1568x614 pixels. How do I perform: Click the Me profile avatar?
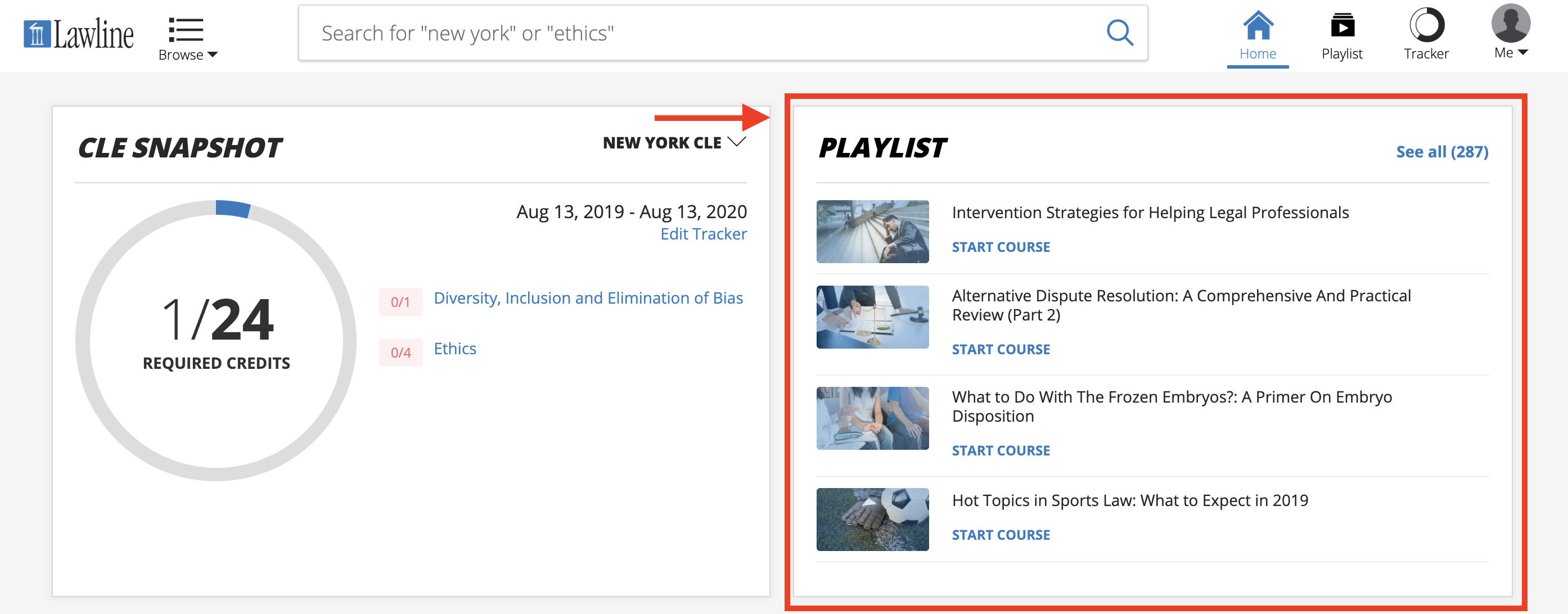click(1511, 23)
